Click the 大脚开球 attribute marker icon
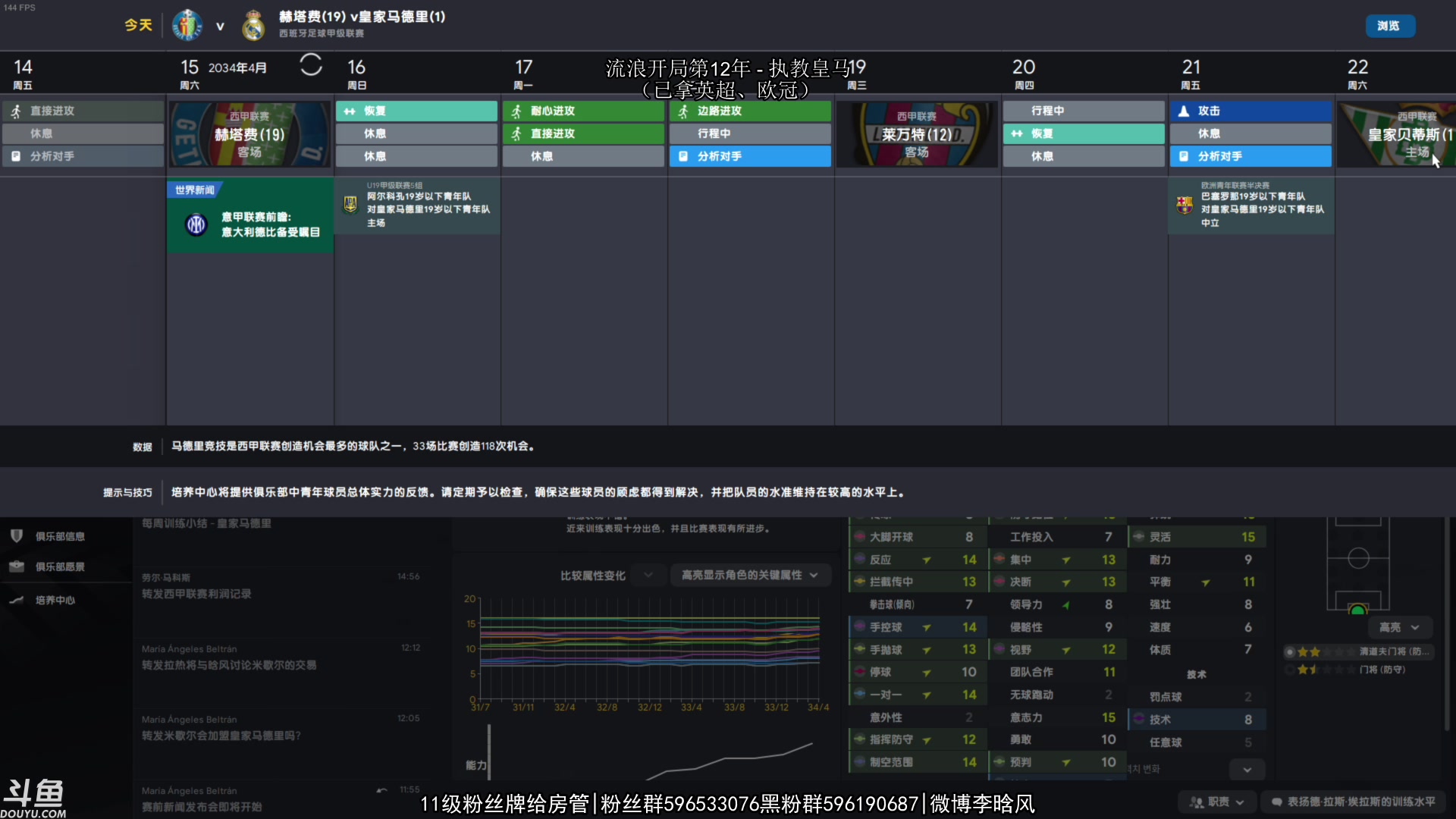 point(860,537)
